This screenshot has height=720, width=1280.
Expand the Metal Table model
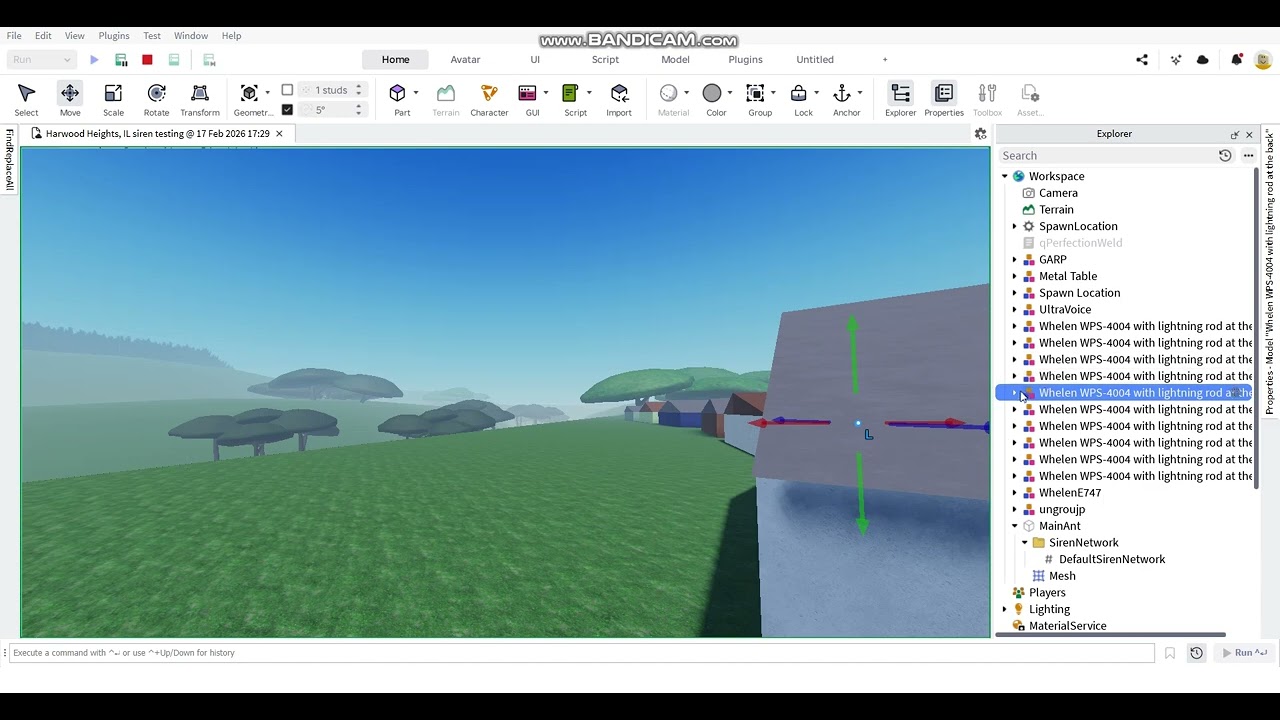tap(1015, 277)
